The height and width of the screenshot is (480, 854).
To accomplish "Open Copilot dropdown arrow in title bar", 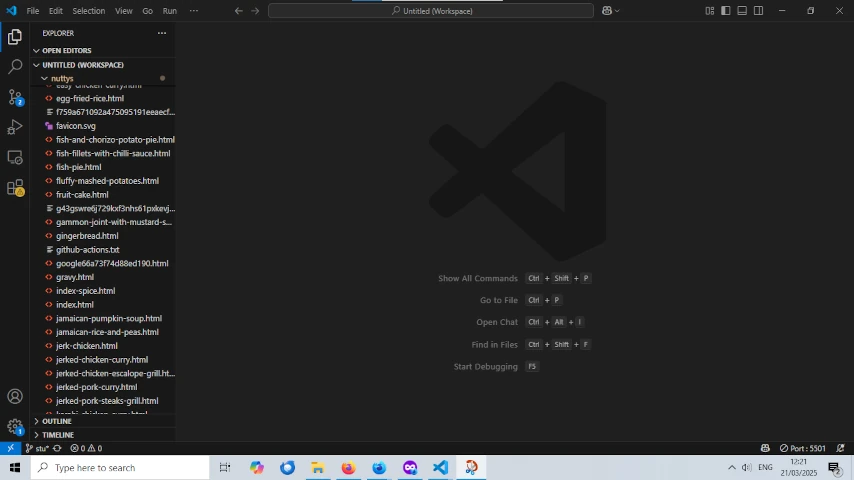I will click(617, 11).
